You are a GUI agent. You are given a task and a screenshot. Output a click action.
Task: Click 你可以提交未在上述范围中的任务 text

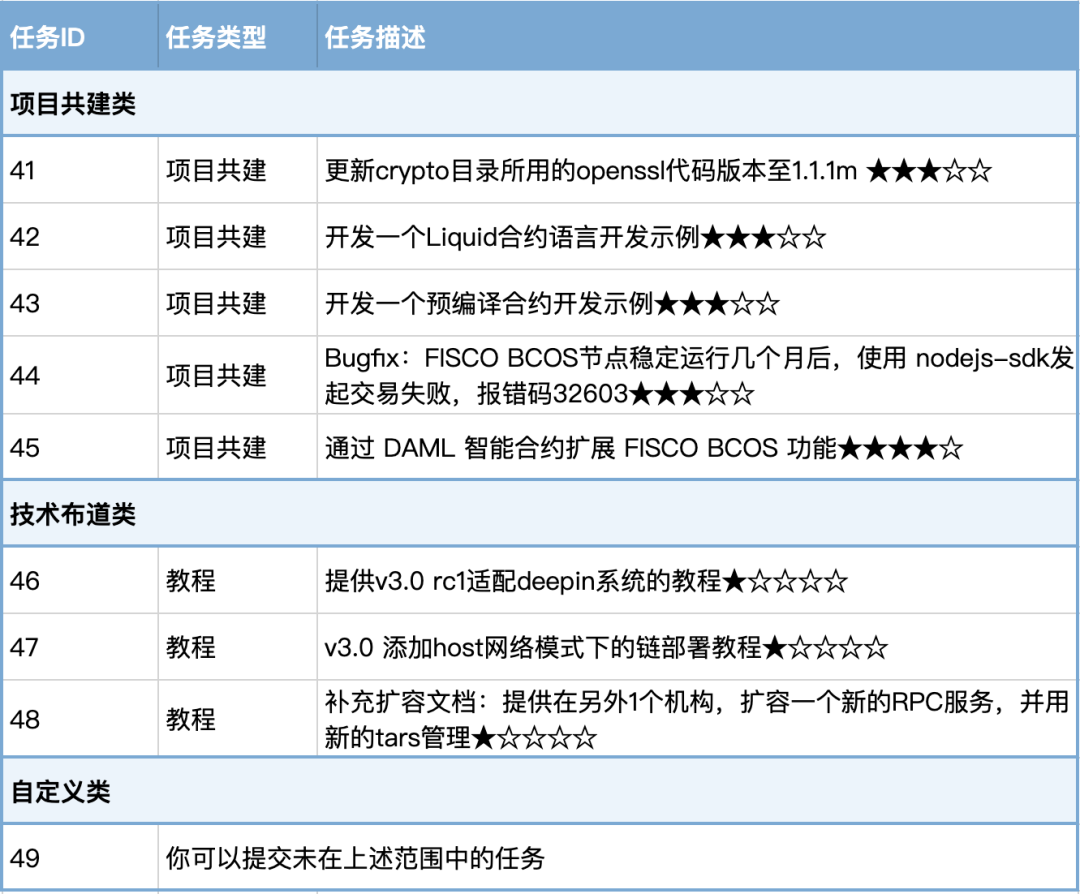355,858
